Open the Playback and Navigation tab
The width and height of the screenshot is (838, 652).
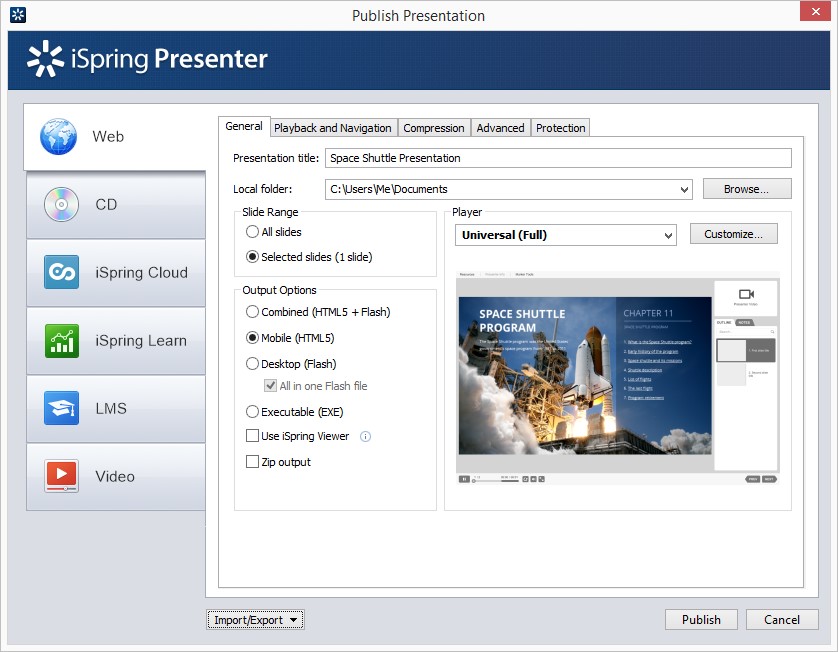[x=333, y=128]
